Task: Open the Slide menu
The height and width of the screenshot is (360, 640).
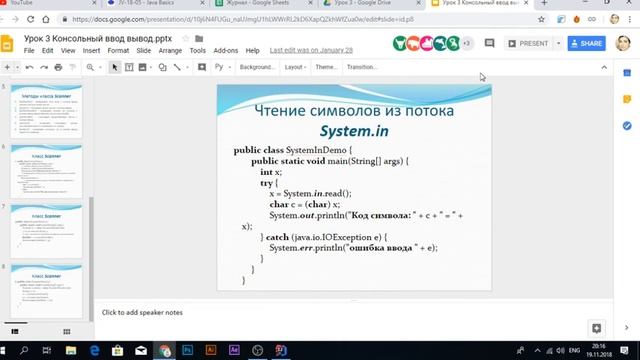Action: tap(144, 51)
